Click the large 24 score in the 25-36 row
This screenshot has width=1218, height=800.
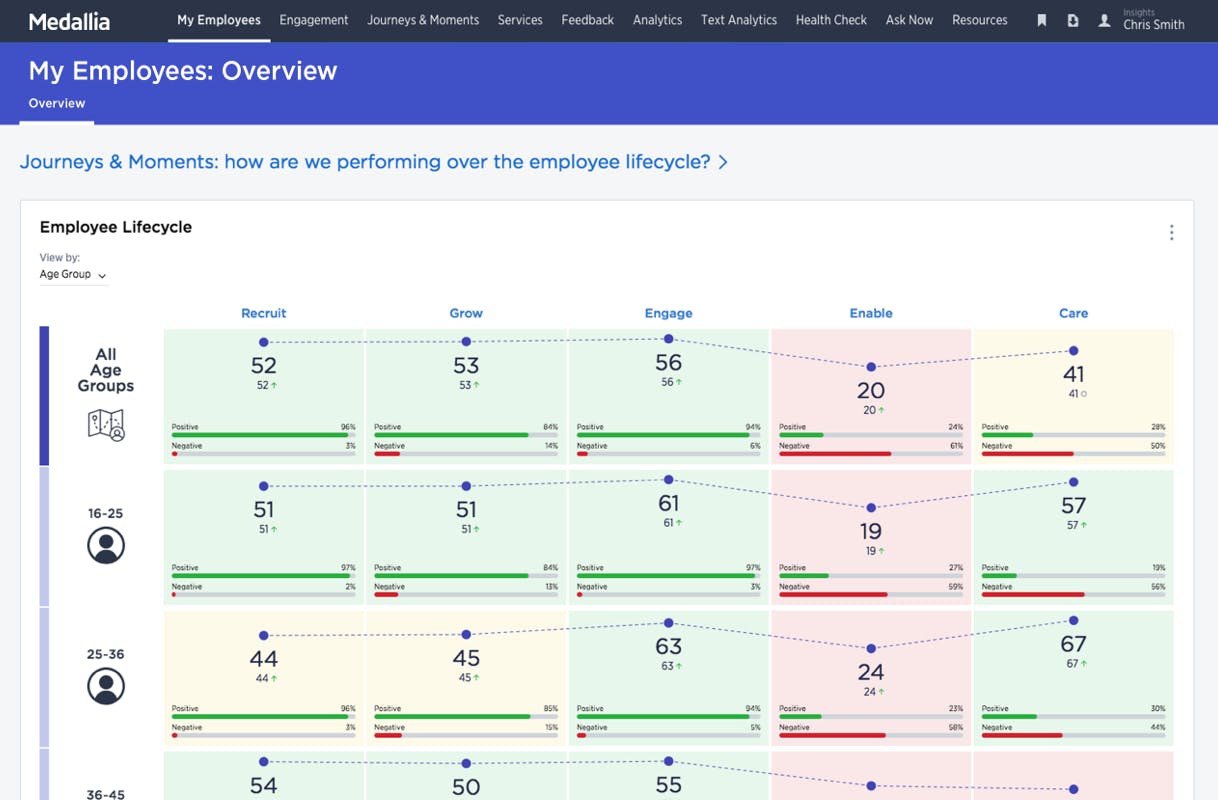pos(871,673)
